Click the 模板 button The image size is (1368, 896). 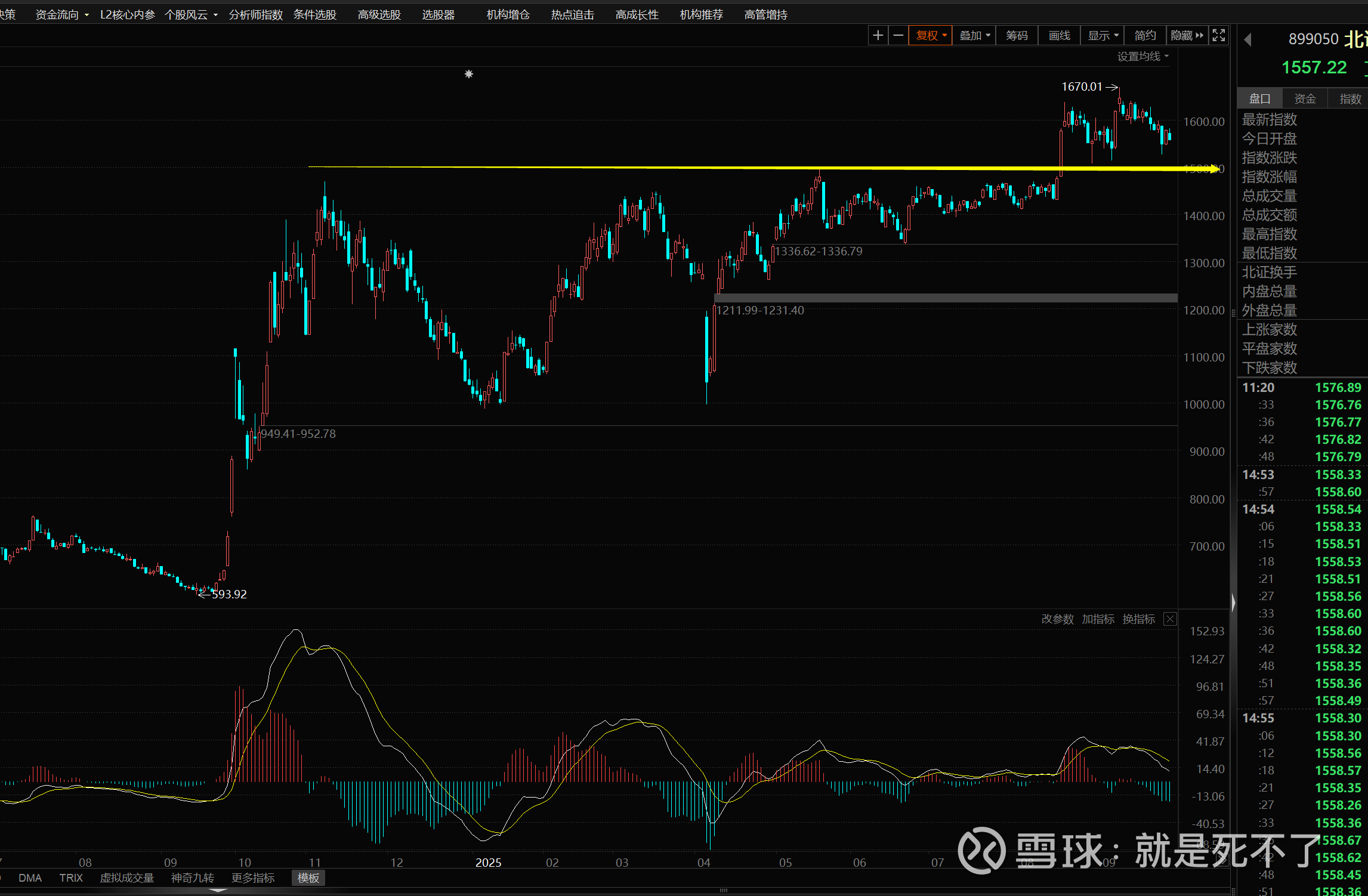pos(308,878)
